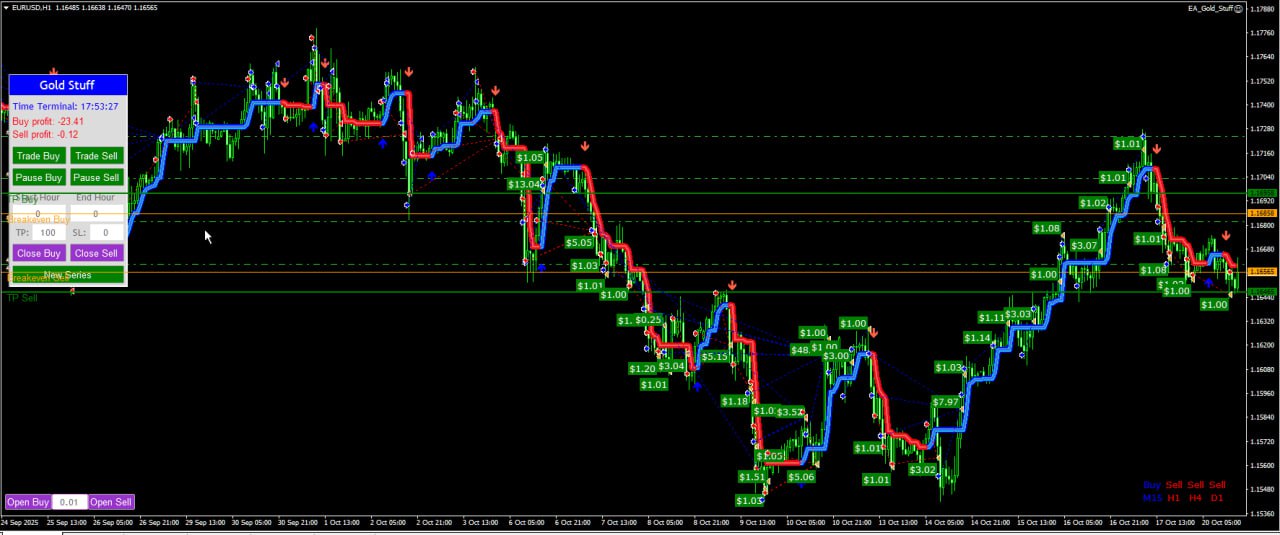Click the Sell H4 signal indicator
The height and width of the screenshot is (535, 1280).
[x=1195, y=491]
